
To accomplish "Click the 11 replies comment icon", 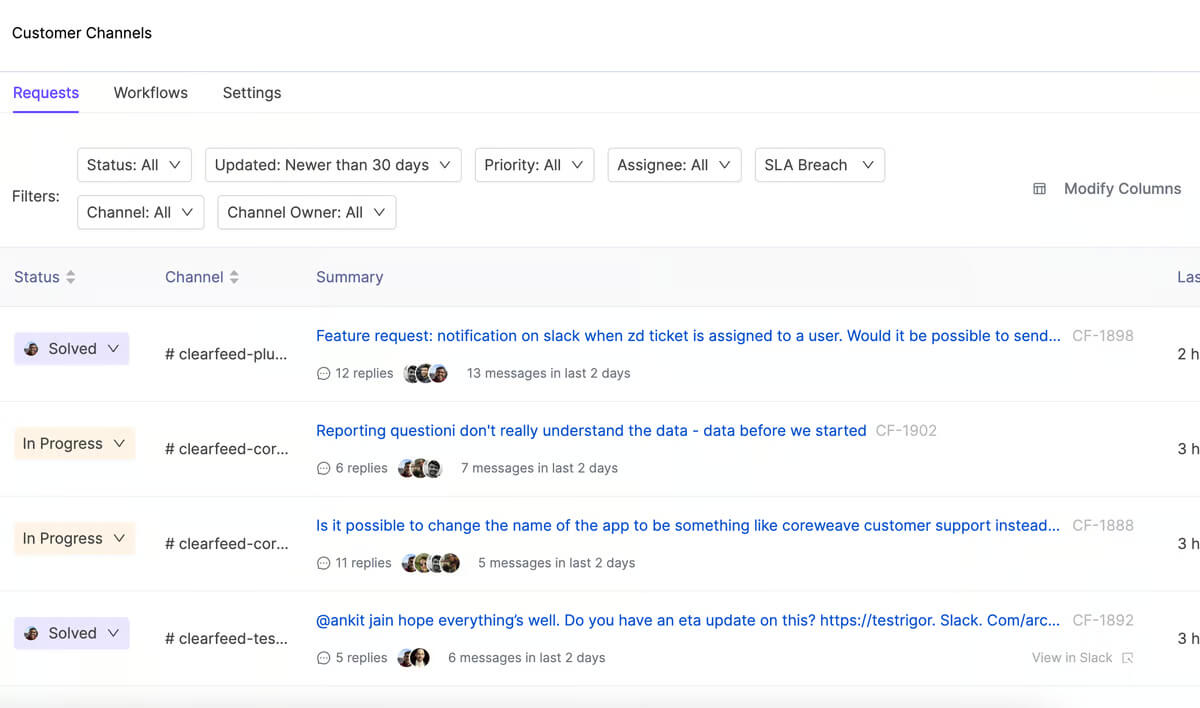I will [x=323, y=563].
